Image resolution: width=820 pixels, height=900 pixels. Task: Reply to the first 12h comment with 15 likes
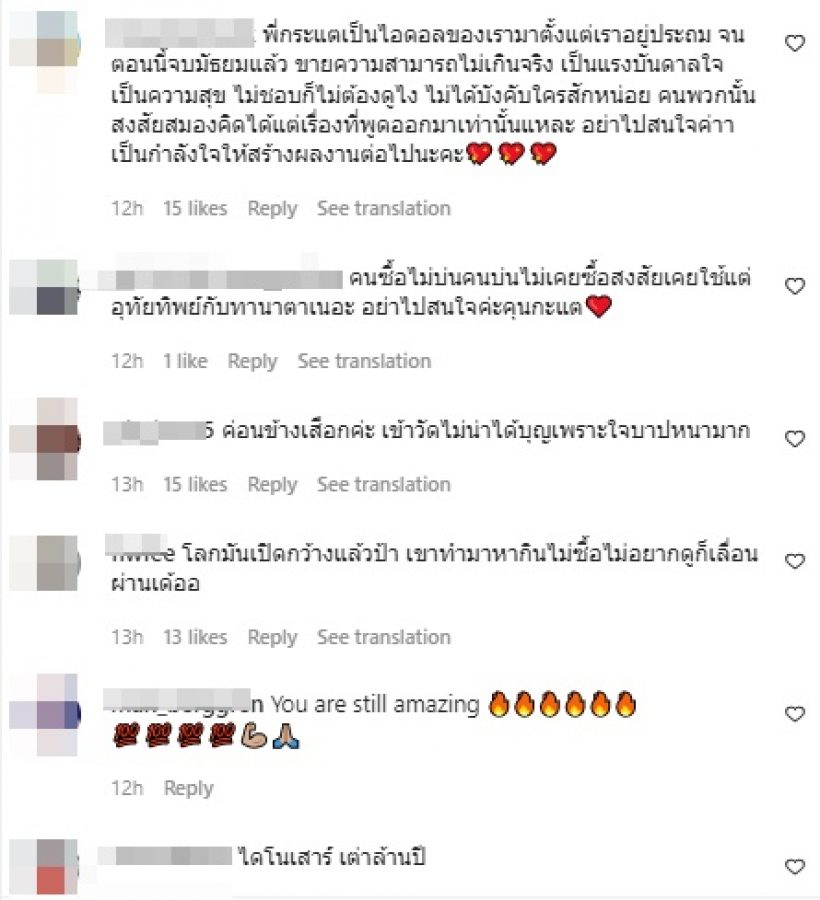272,208
